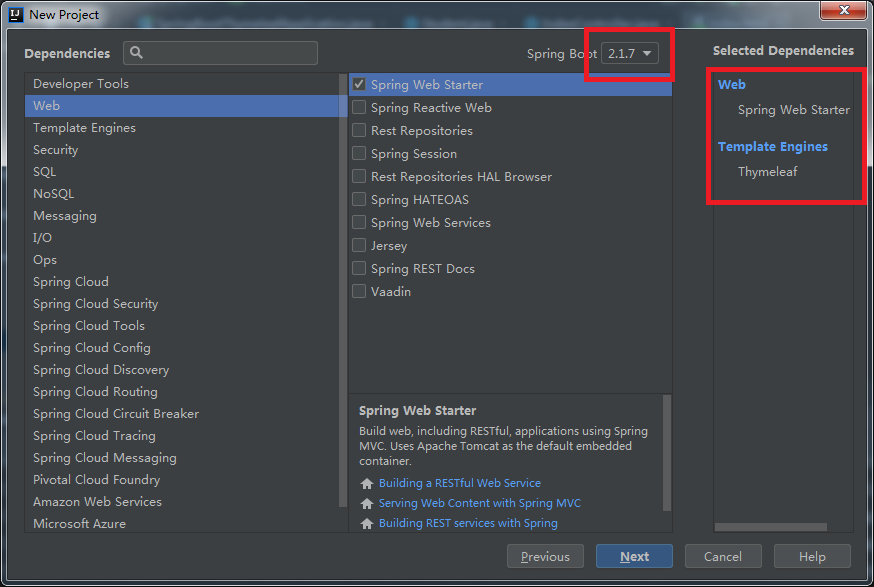Viewport: 874px width, 587px height.
Task: Check the Spring REST Docs box
Action: click(359, 269)
